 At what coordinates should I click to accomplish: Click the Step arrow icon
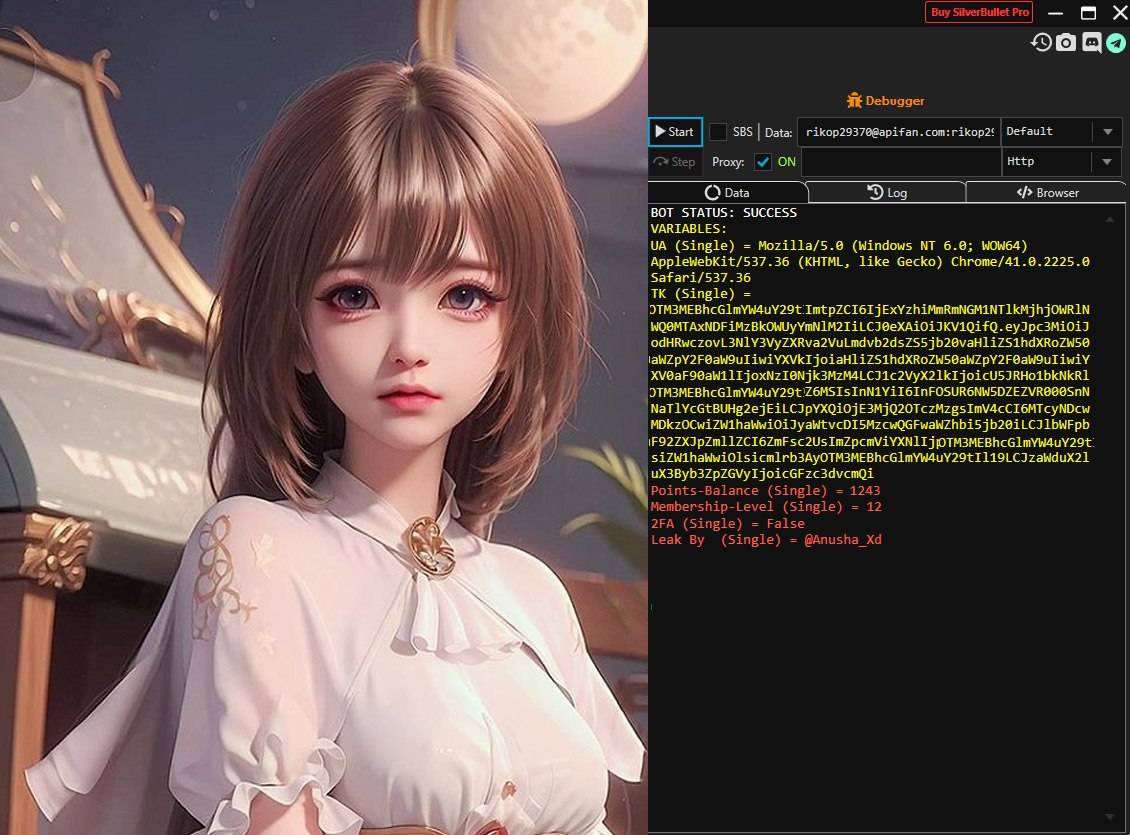click(660, 162)
